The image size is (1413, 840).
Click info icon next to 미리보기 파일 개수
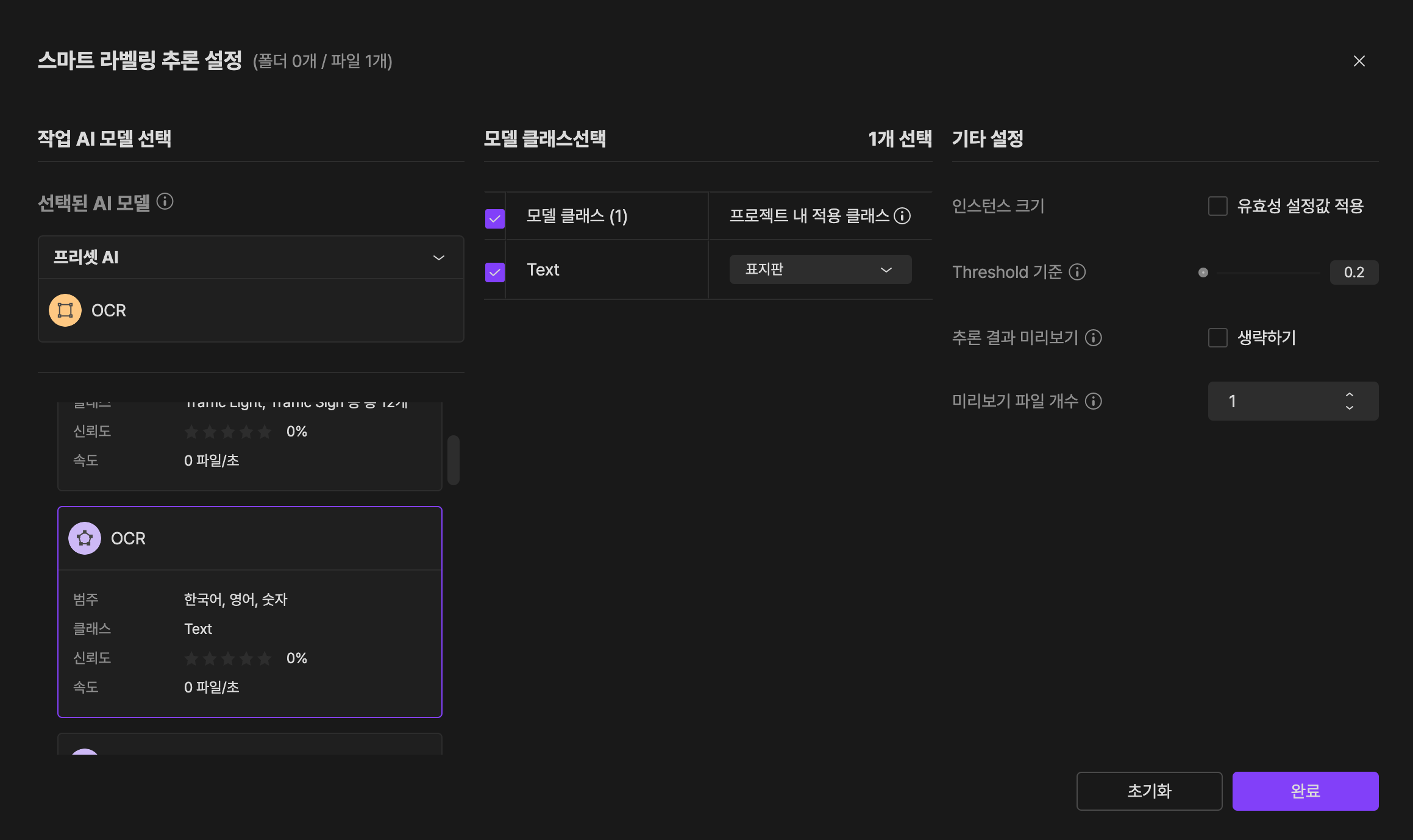(1094, 401)
